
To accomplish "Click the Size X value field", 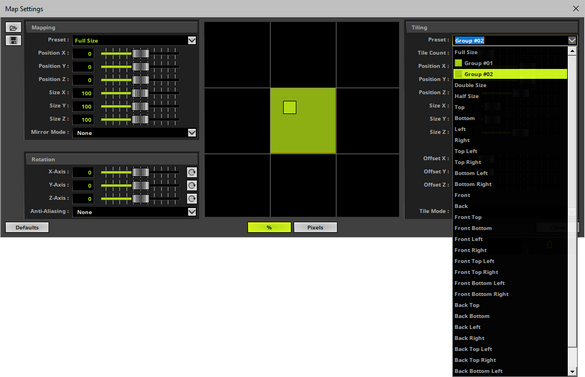I will coord(83,93).
